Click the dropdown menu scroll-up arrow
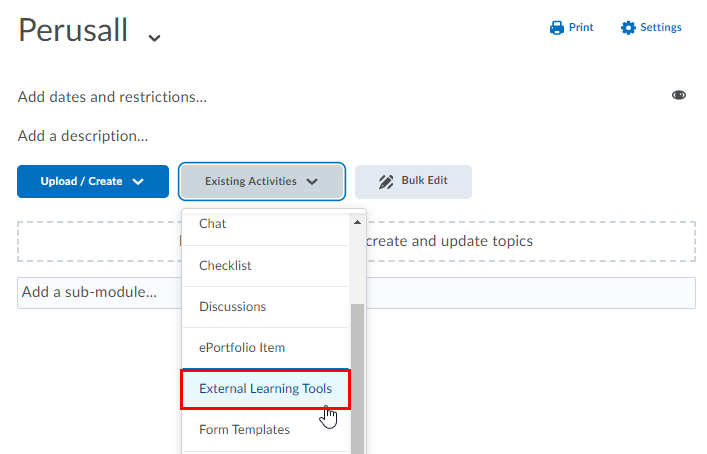The image size is (707, 454). (358, 222)
